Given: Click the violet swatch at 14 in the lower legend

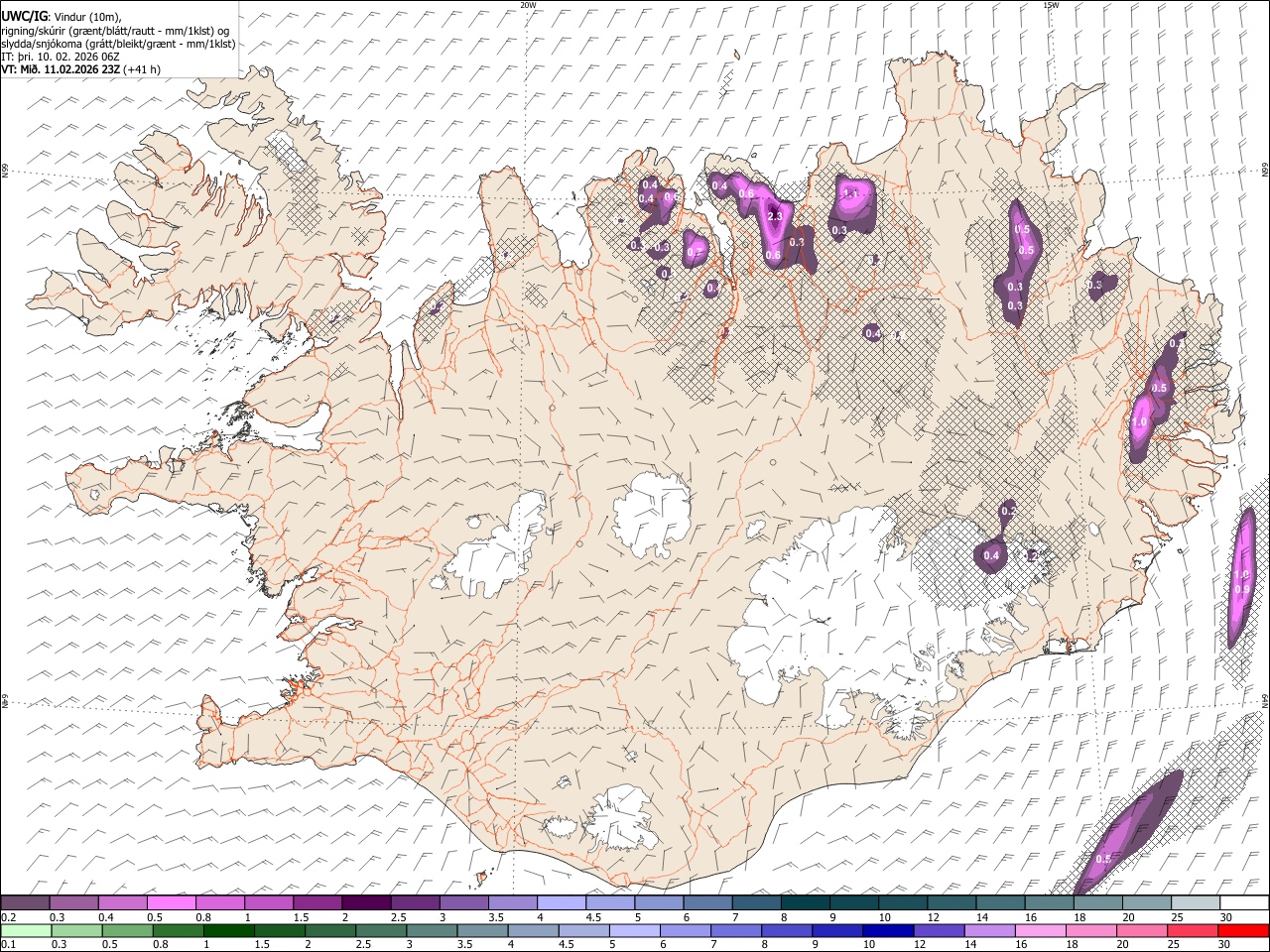Looking at the screenshot, I should click(990, 930).
